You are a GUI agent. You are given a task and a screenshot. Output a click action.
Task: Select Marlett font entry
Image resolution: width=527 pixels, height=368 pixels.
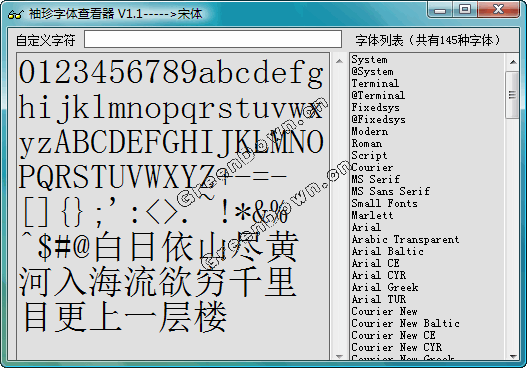pyautogui.click(x=372, y=215)
